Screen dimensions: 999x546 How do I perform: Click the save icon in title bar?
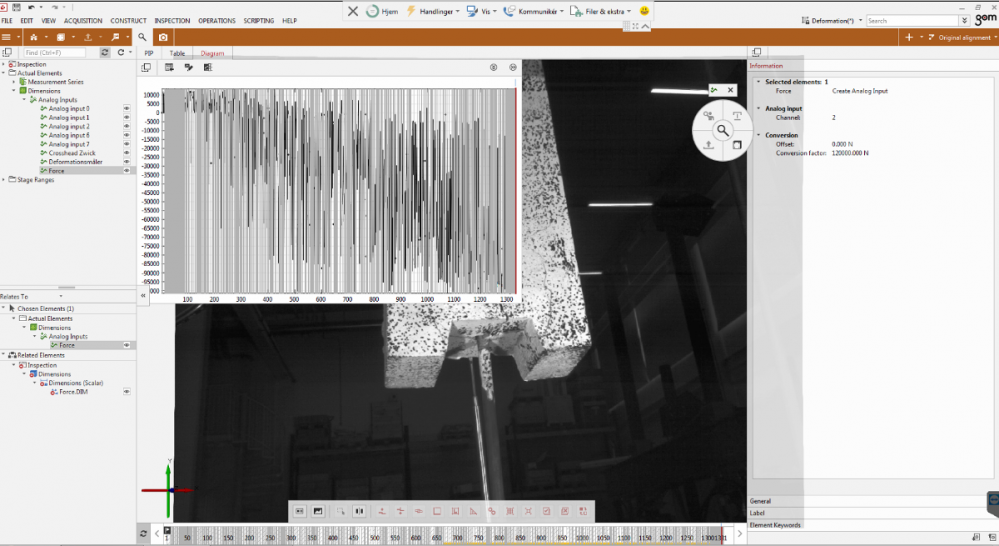[x=17, y=7]
